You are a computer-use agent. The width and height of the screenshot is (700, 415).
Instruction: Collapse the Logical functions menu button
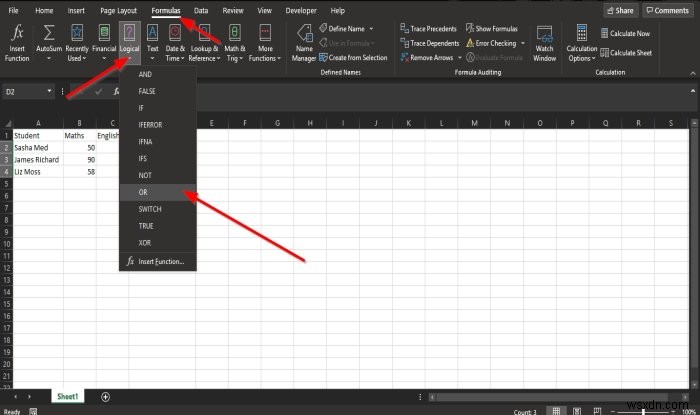pos(129,43)
